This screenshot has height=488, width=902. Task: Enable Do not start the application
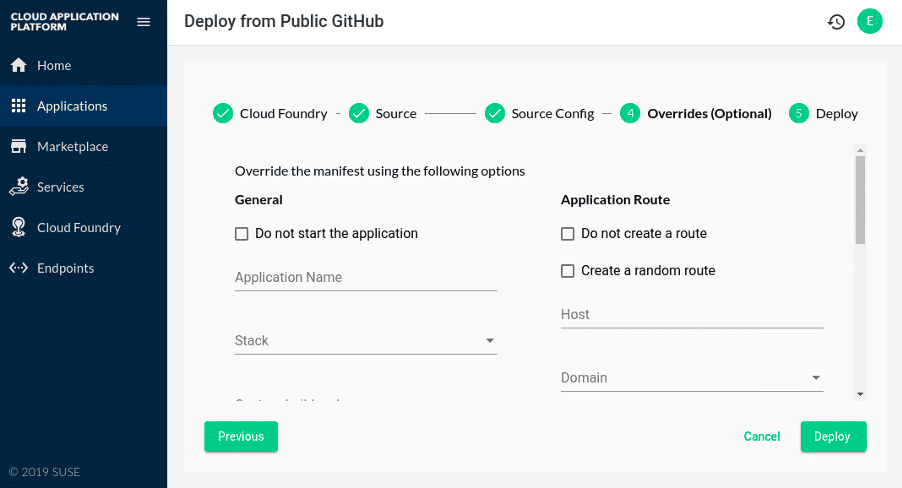pos(242,234)
